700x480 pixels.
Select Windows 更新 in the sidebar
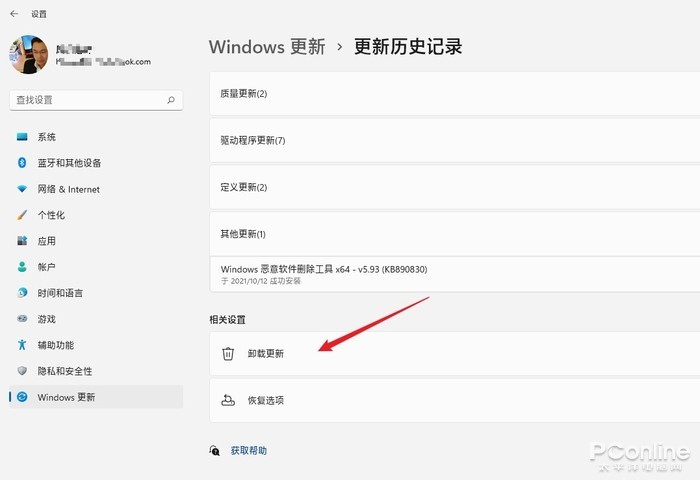tap(66, 397)
